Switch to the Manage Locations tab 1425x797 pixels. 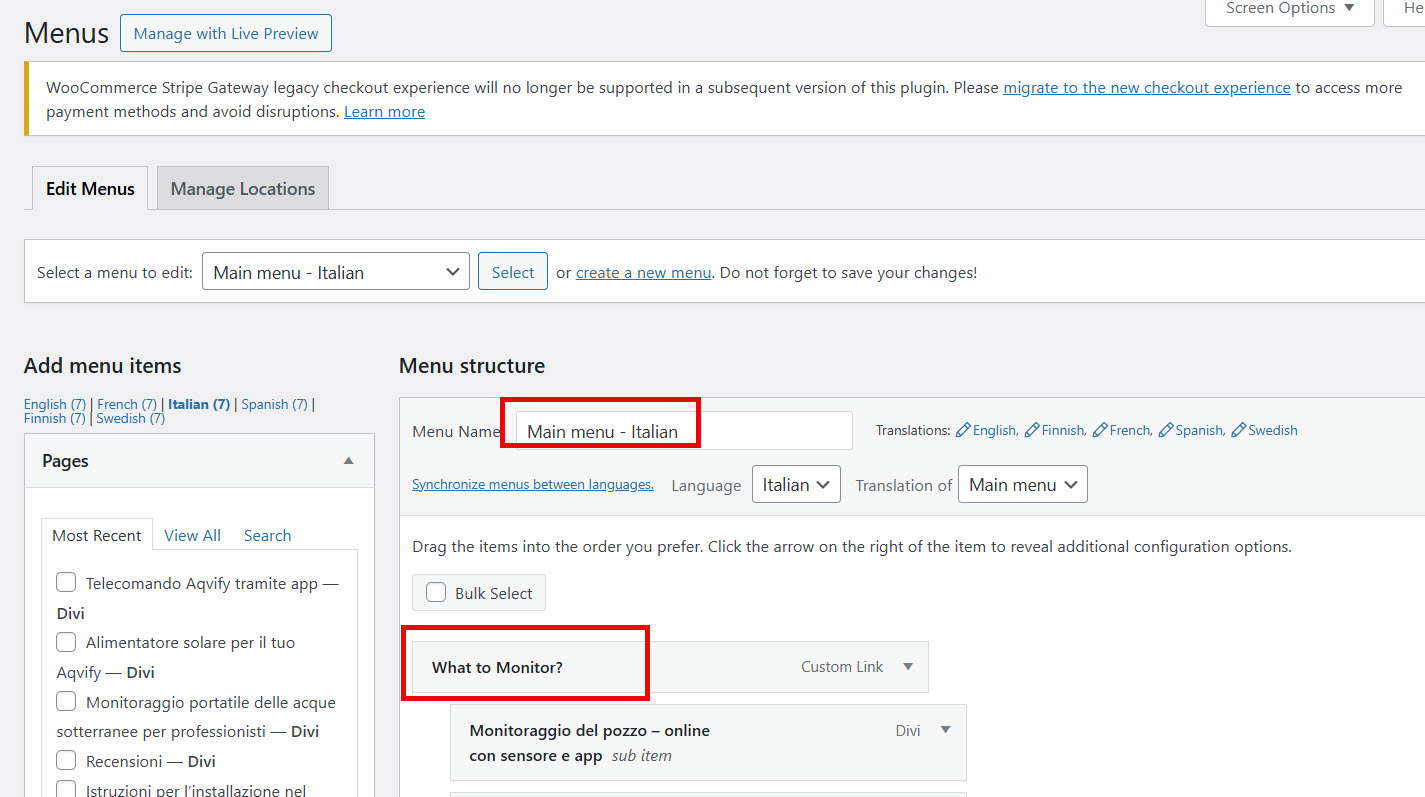(242, 189)
